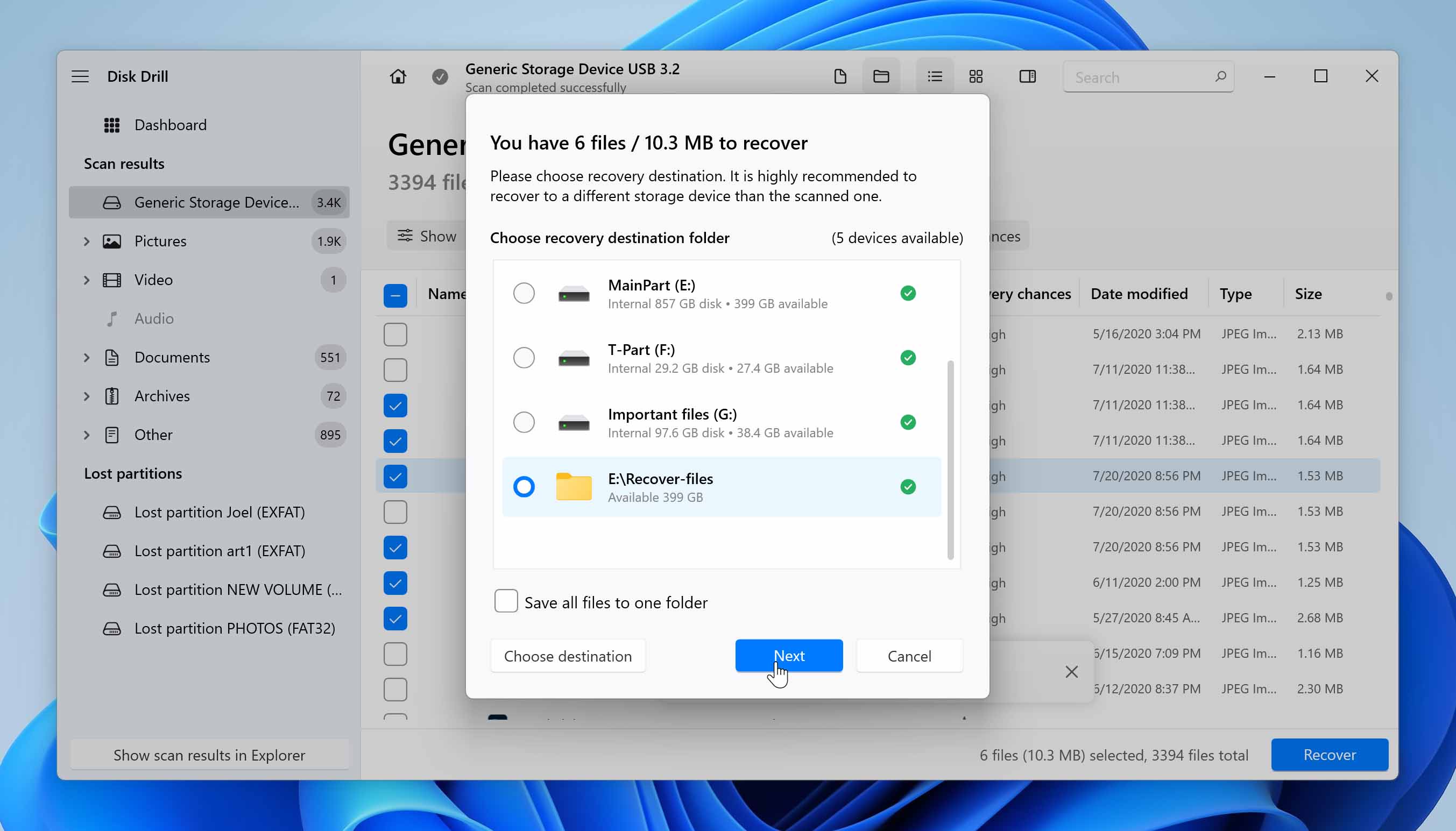Sort by Size column header
This screenshot has height=831, width=1456.
[1308, 294]
